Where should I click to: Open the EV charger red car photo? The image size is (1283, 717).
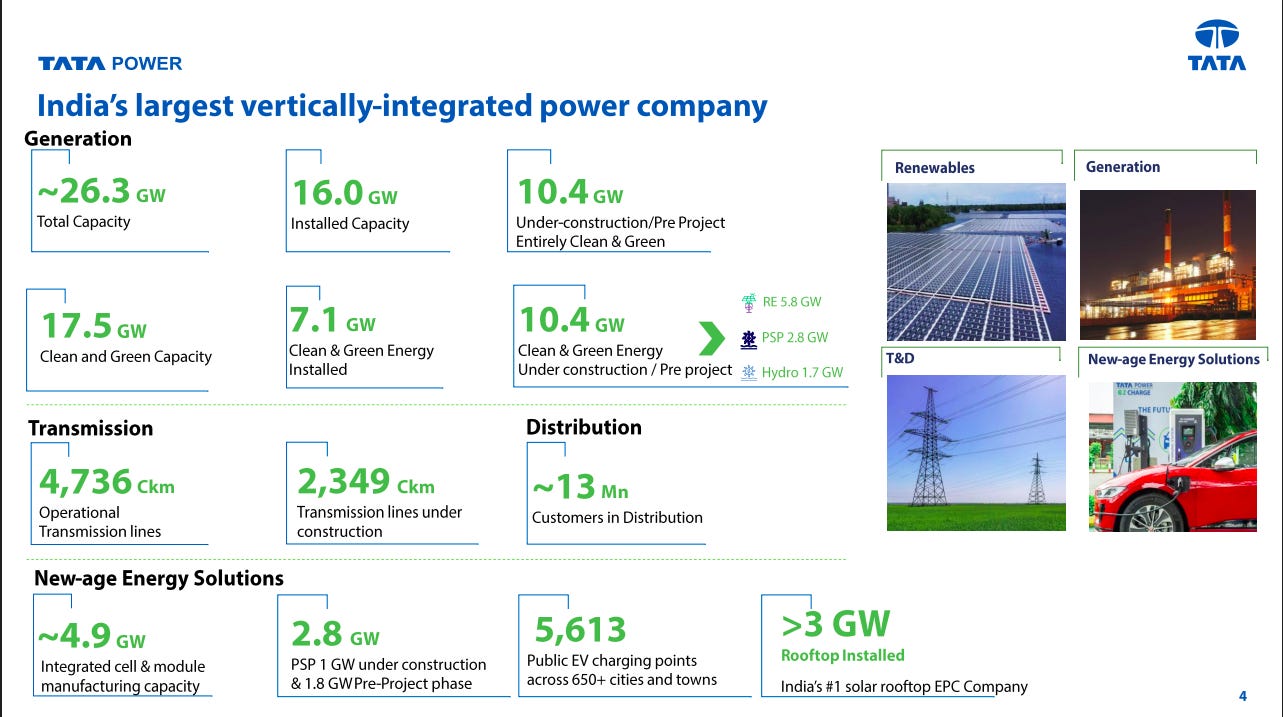tap(1172, 455)
